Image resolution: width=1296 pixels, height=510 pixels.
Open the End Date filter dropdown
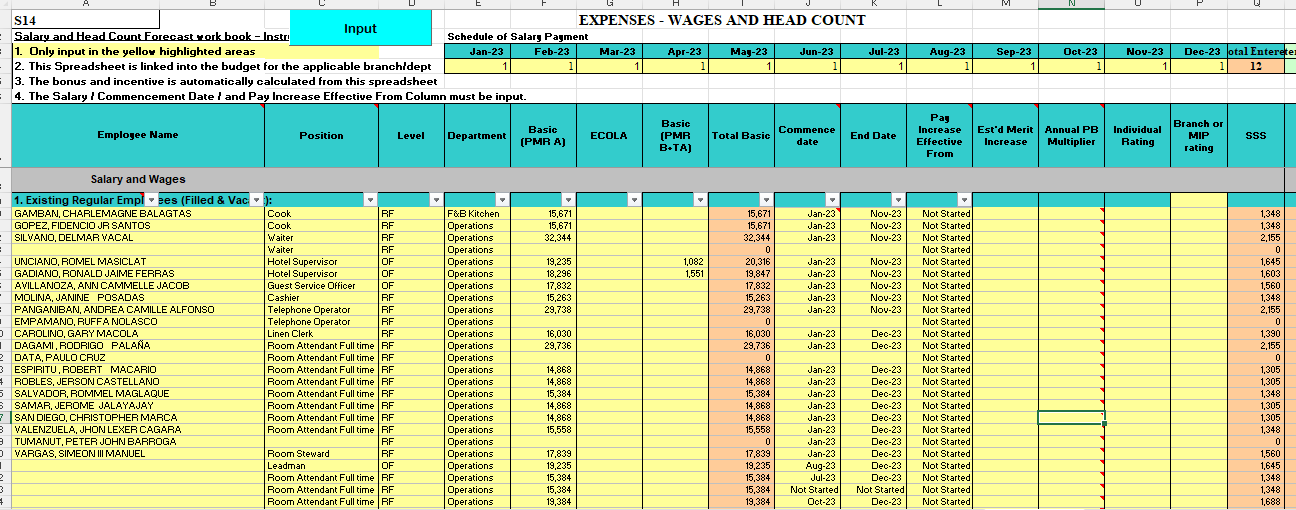tap(898, 200)
